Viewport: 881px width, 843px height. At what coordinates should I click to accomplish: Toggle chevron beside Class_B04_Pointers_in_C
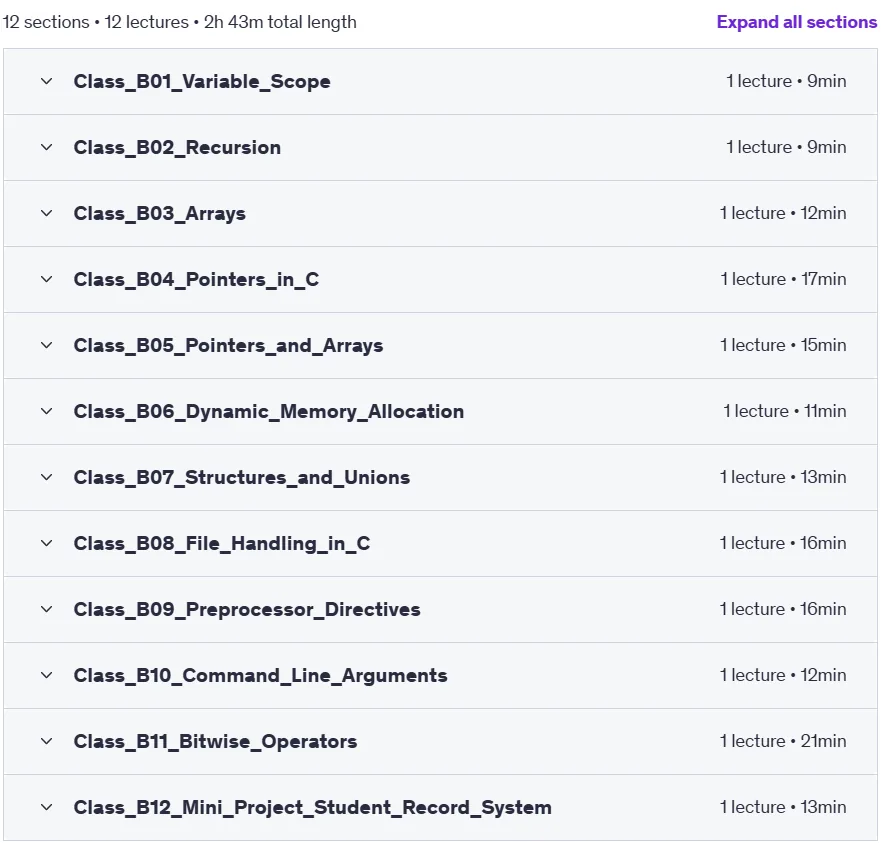pos(47,279)
